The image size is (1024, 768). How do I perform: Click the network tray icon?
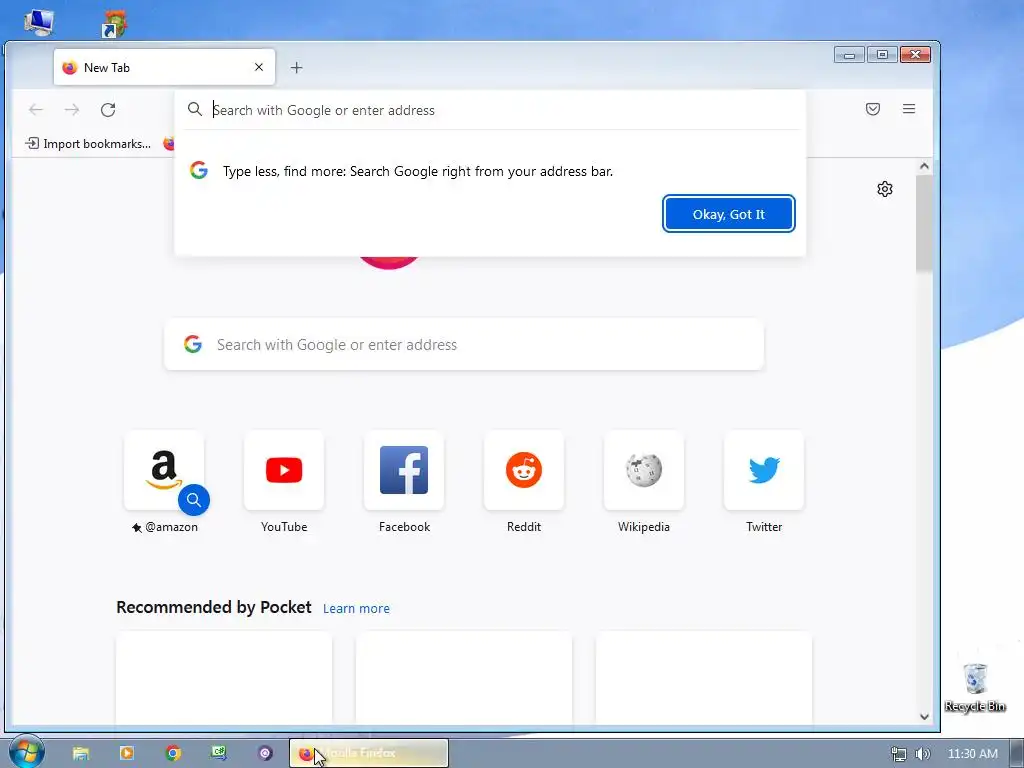899,754
